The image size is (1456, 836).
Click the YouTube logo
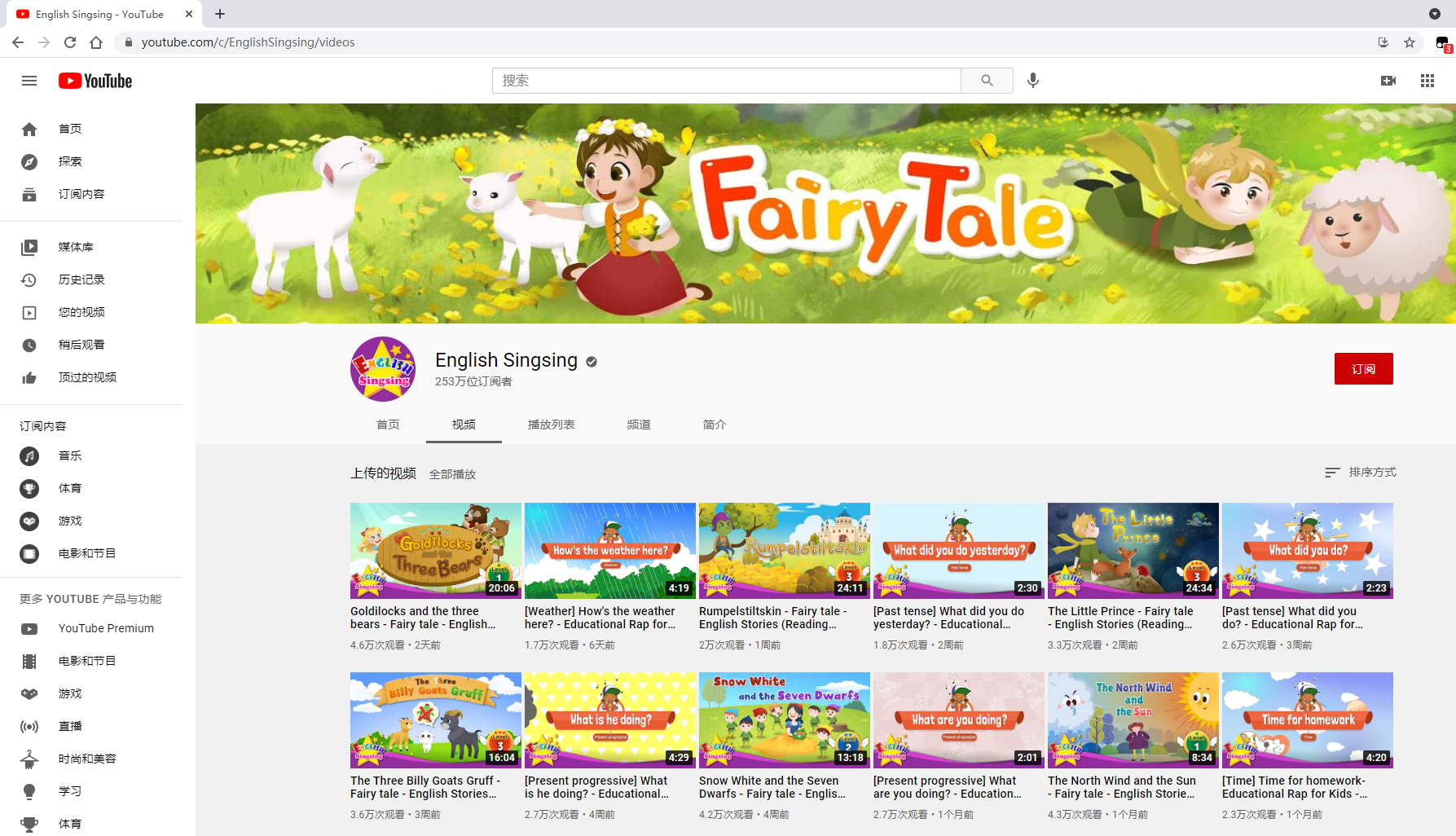(95, 81)
